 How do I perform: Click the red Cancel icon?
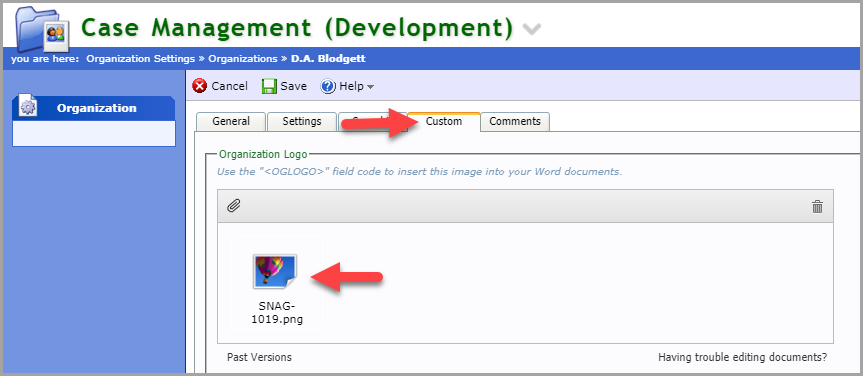(200, 86)
